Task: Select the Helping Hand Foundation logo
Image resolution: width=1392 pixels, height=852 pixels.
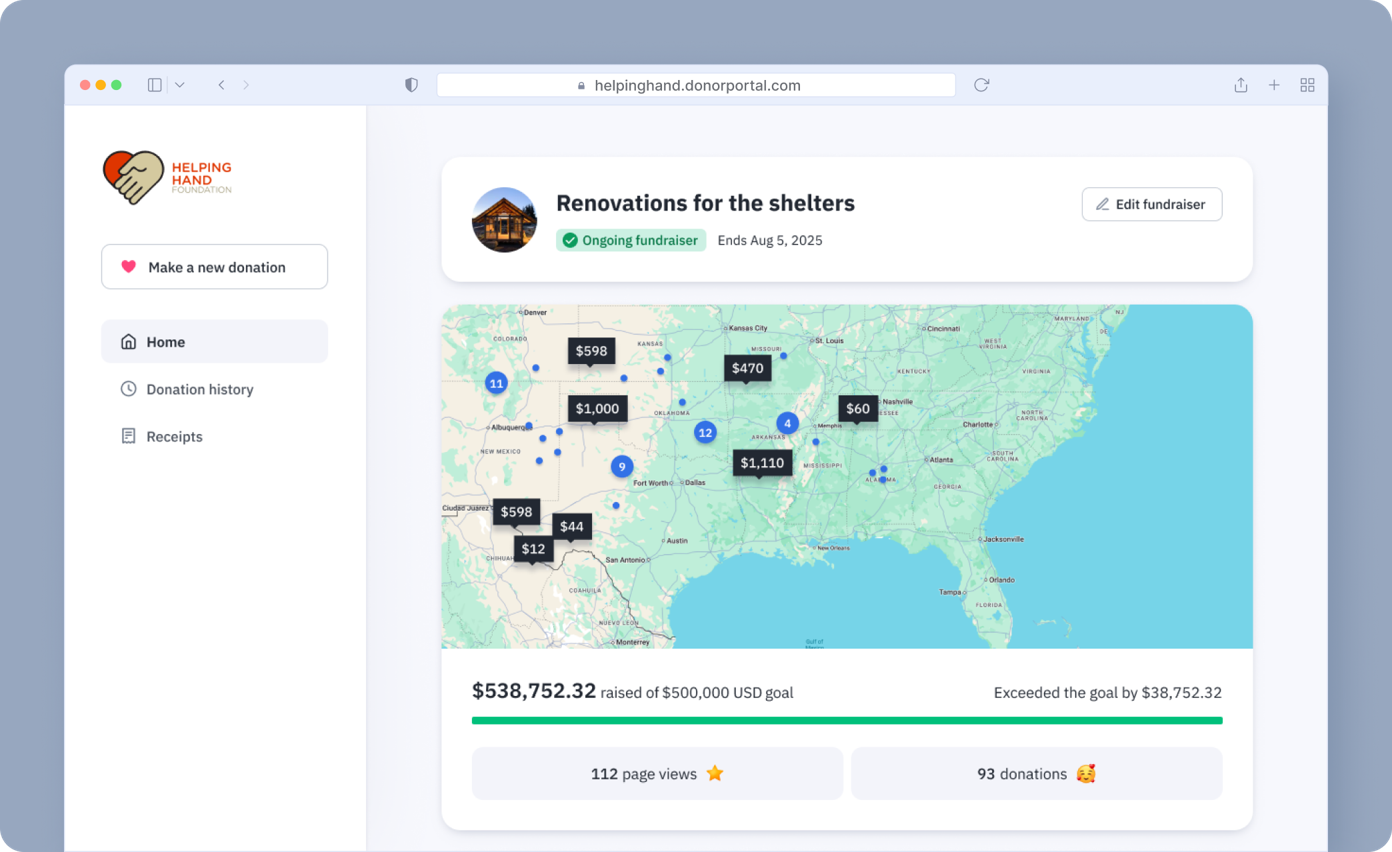Action: tap(166, 177)
